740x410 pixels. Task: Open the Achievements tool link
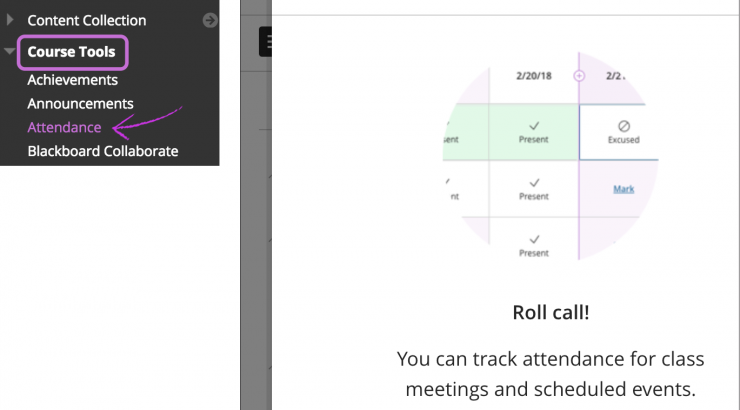coord(72,80)
